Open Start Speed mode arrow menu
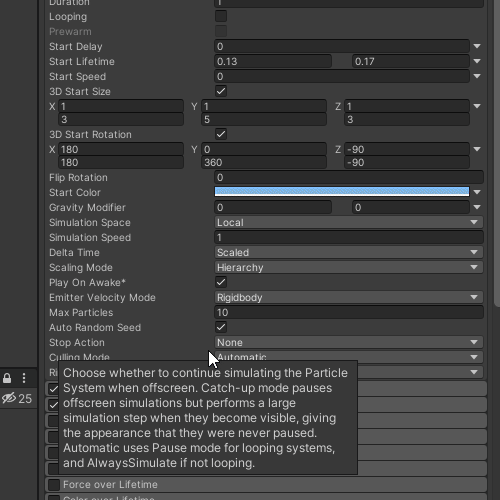This screenshot has height=500, width=500. tap(477, 76)
